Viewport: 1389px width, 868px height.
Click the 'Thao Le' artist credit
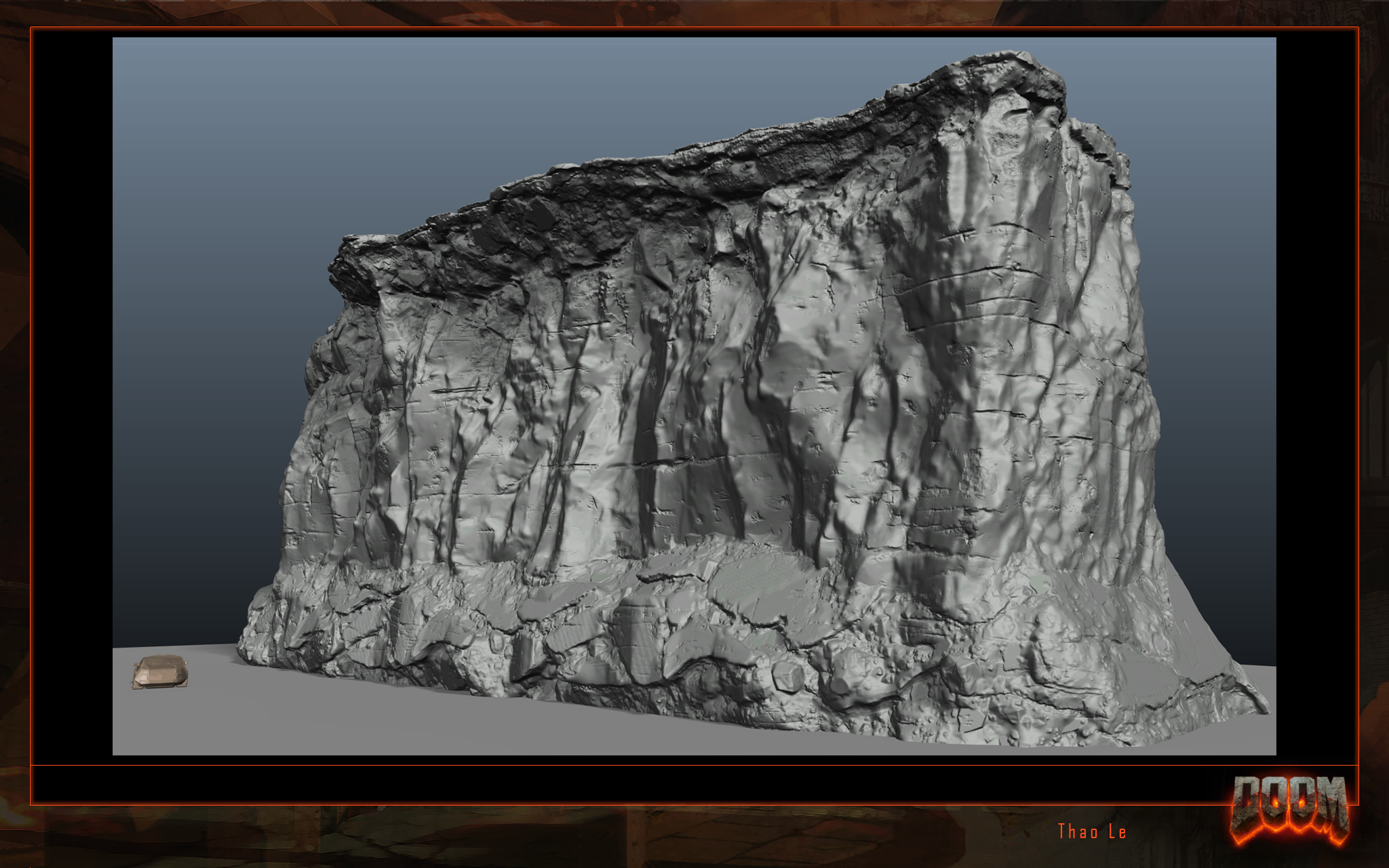[x=1092, y=831]
